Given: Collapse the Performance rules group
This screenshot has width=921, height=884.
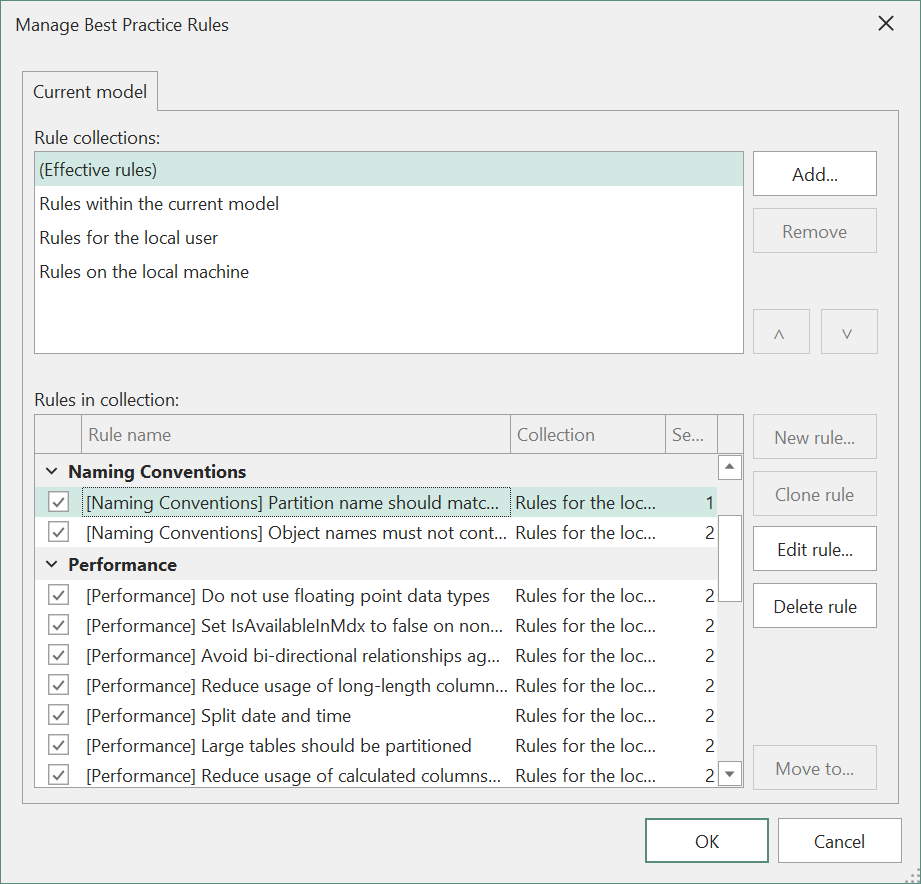Looking at the screenshot, I should [51, 565].
